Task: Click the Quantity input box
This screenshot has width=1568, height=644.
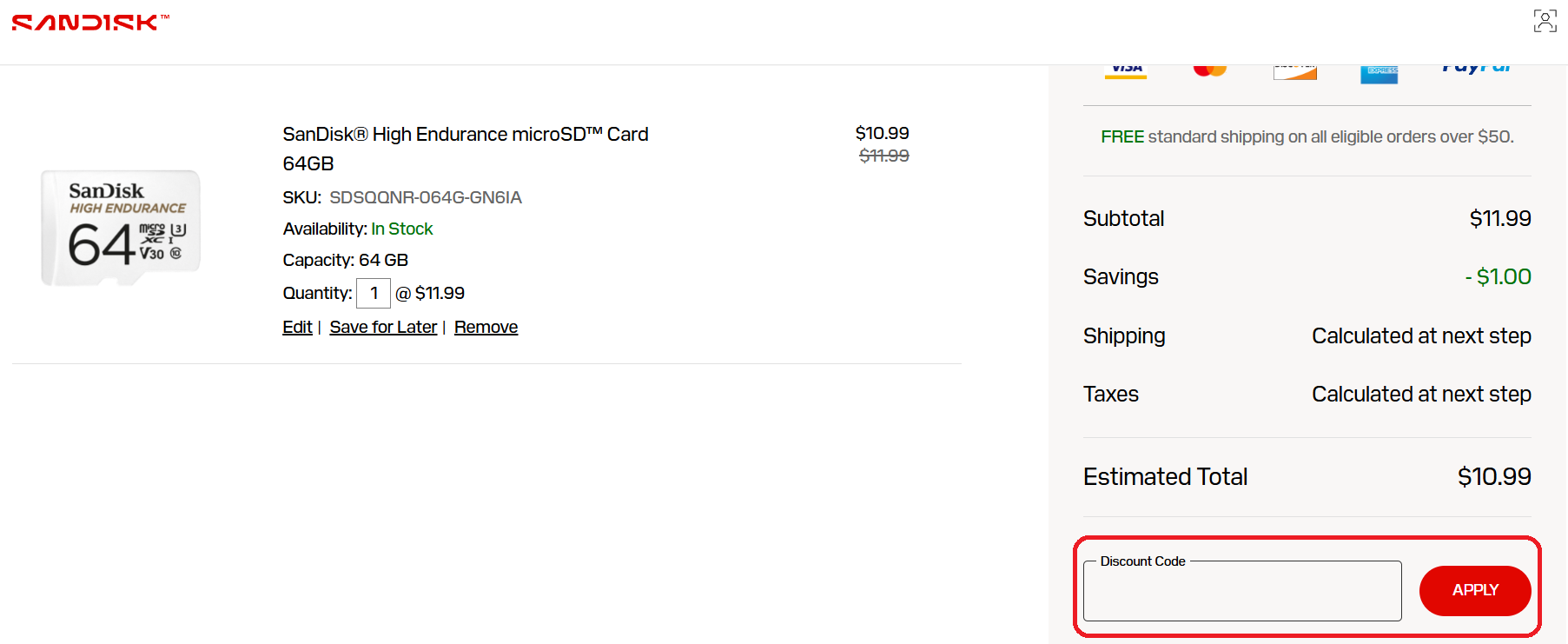Action: click(x=374, y=293)
